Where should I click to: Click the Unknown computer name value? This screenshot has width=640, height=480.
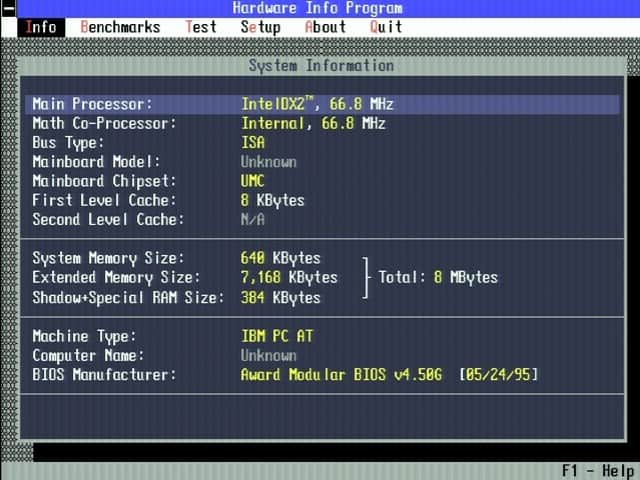pos(269,356)
